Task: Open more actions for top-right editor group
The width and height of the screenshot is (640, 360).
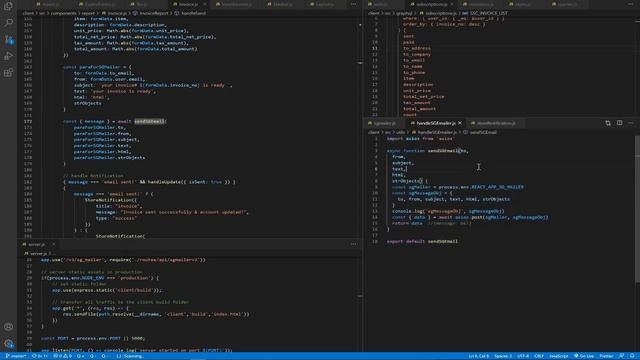Action: [x=631, y=4]
